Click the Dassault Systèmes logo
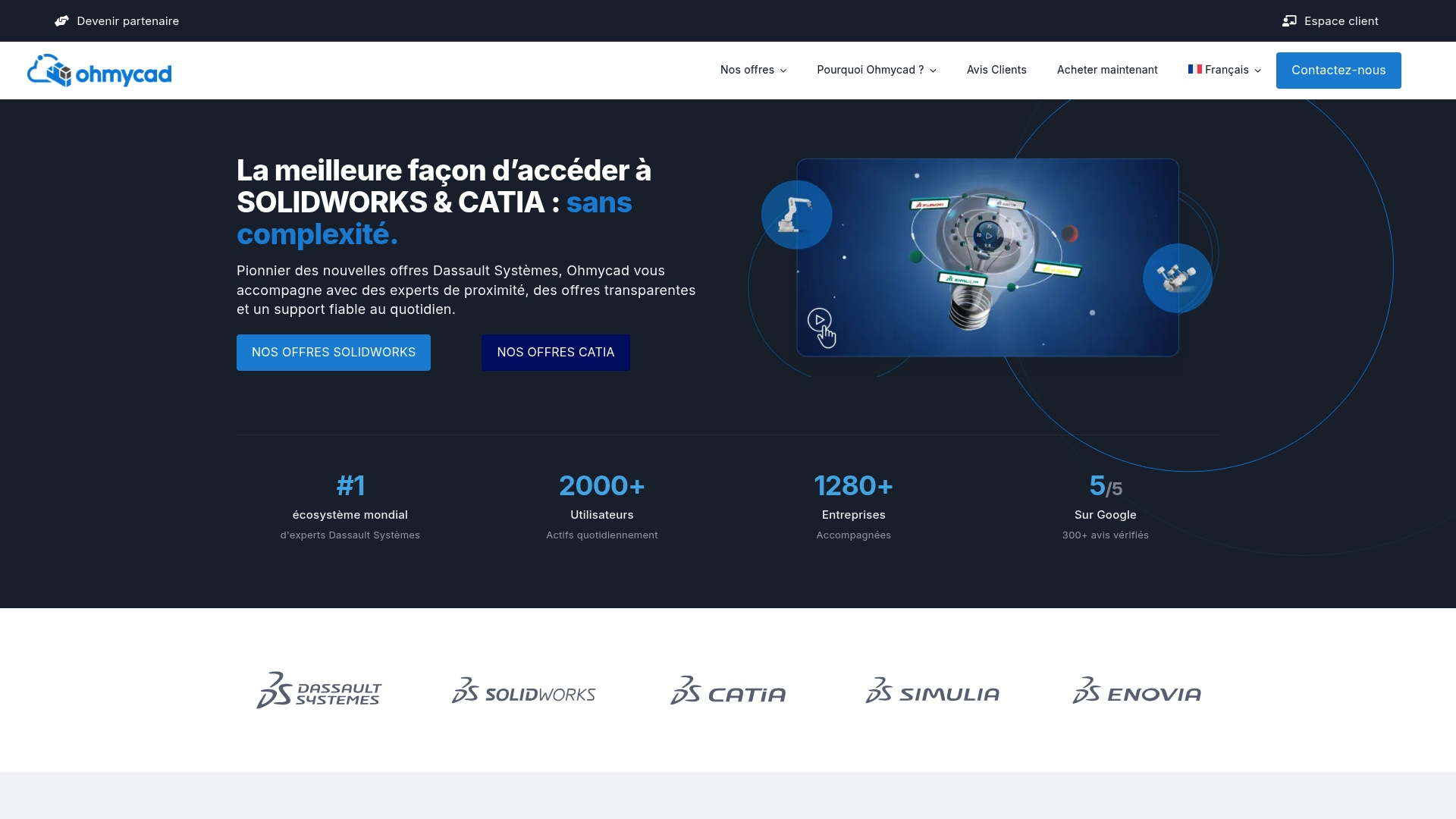 (318, 691)
